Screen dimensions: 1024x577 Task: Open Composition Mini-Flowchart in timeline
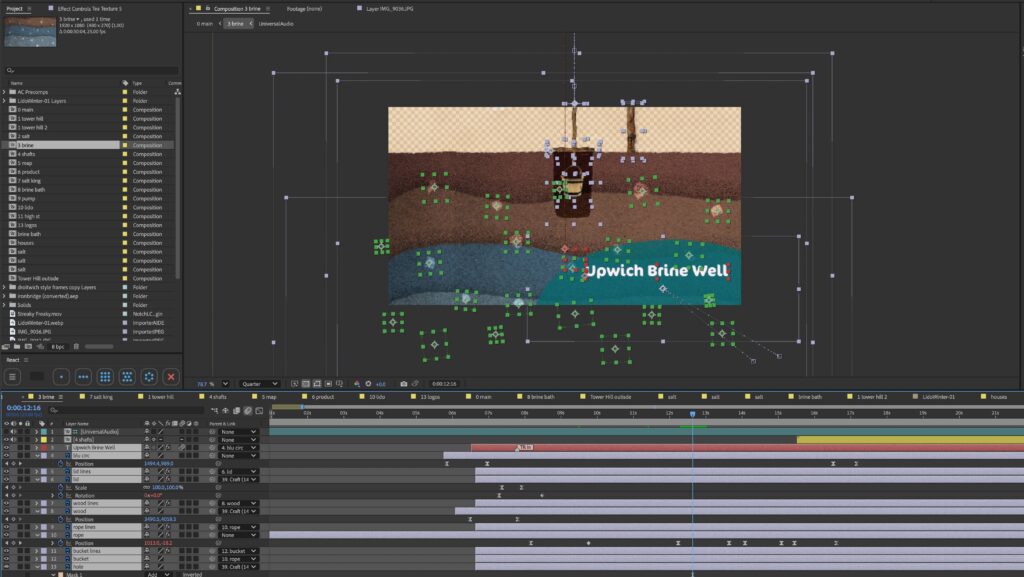214,411
